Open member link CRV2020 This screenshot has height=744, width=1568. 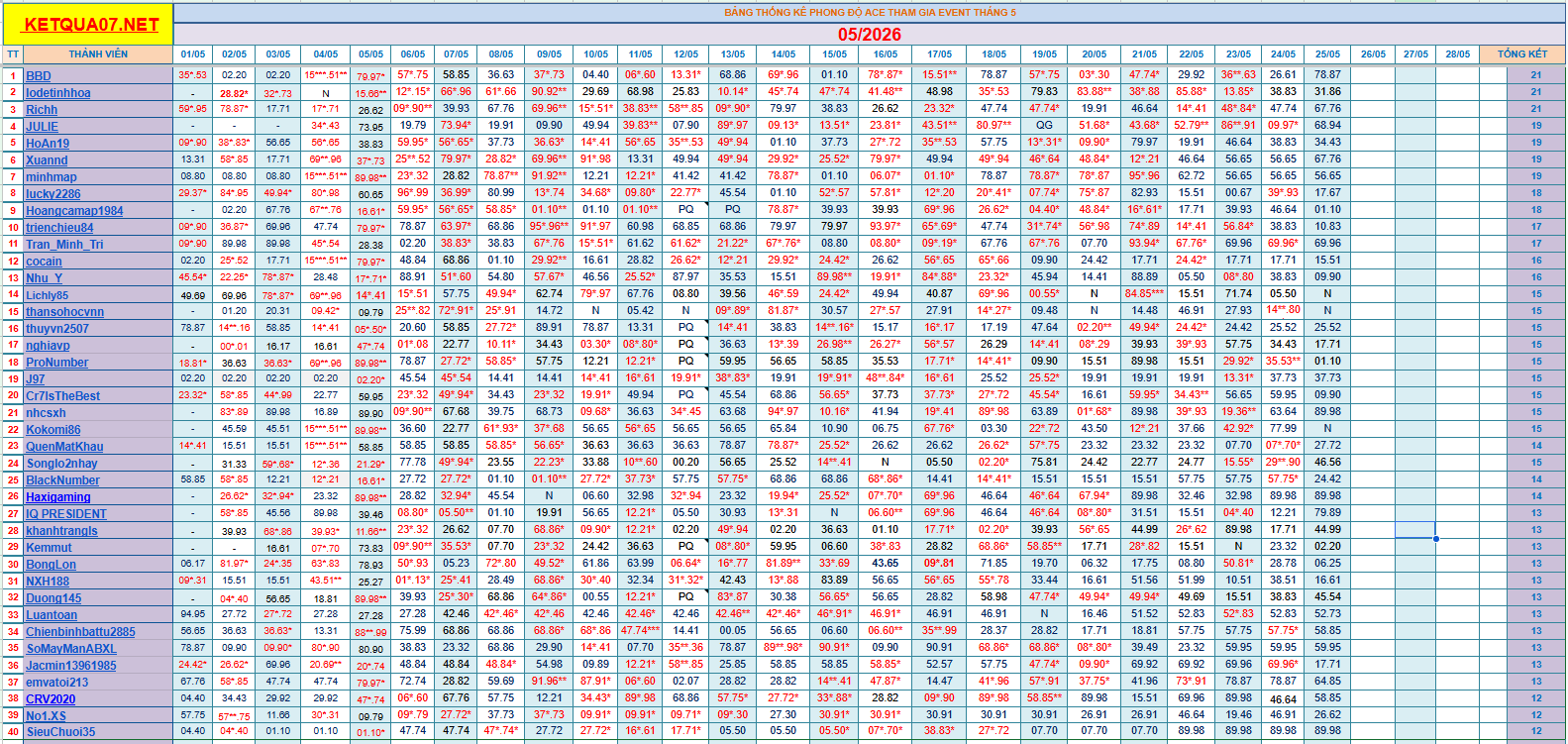(51, 699)
